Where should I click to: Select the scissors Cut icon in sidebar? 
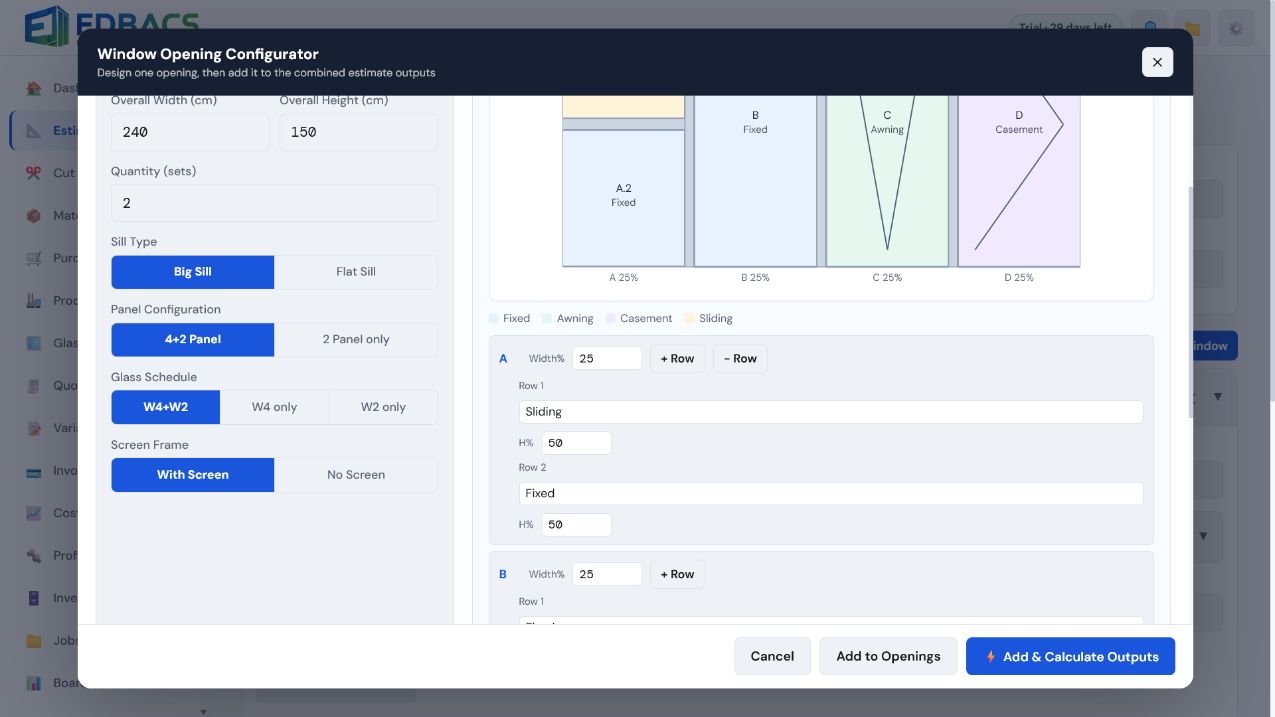34,173
